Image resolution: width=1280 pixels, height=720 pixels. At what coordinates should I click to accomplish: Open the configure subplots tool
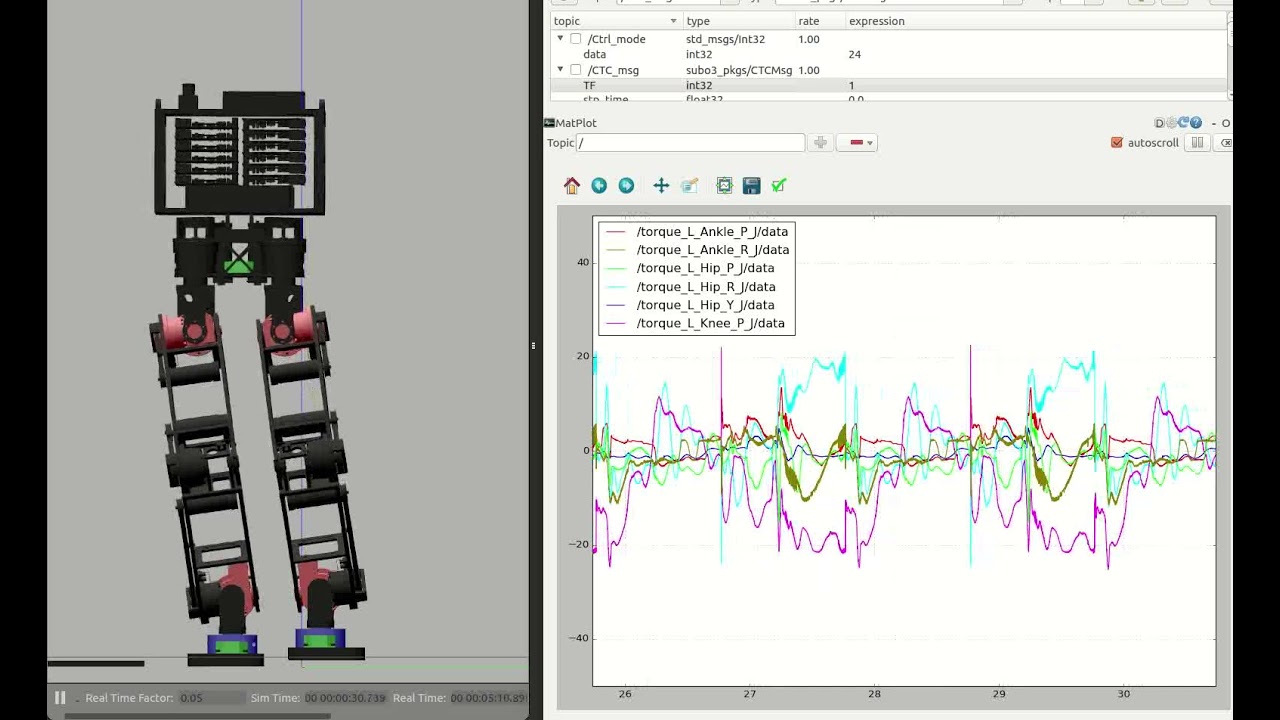pyautogui.click(x=724, y=185)
